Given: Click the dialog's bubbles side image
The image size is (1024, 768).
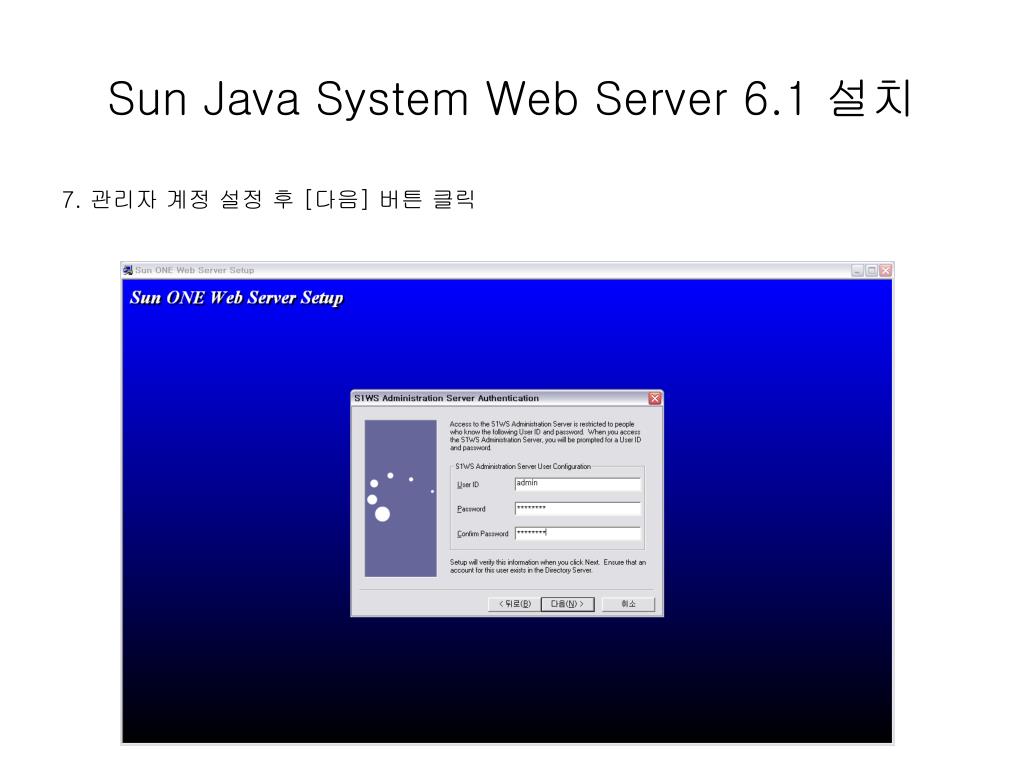Looking at the screenshot, I should tap(400, 498).
